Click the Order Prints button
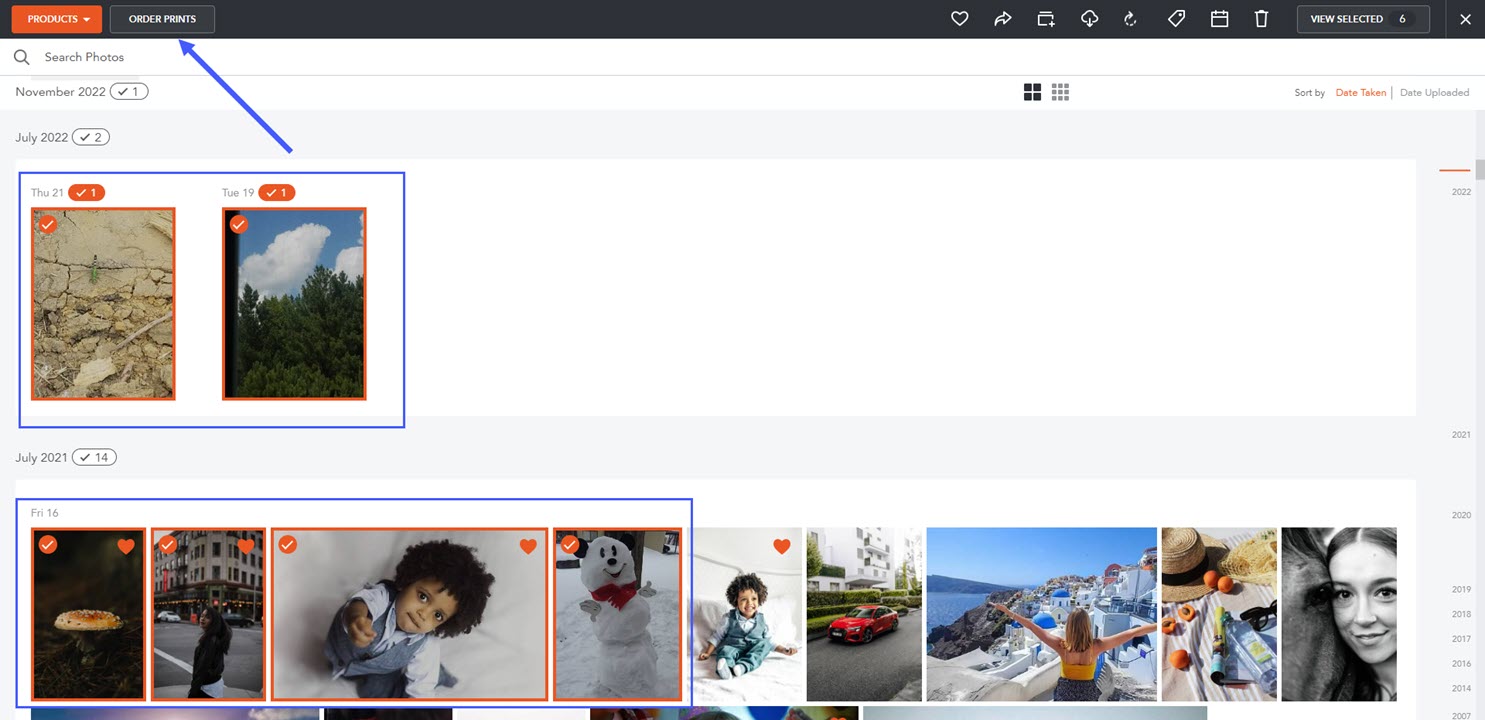The height and width of the screenshot is (720, 1485). tap(162, 19)
